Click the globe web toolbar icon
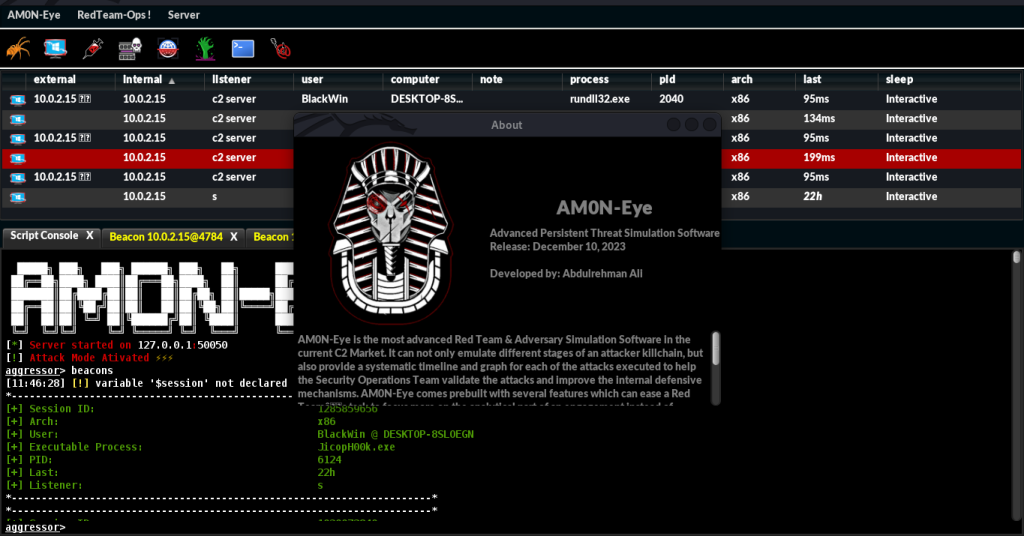 (x=168, y=49)
